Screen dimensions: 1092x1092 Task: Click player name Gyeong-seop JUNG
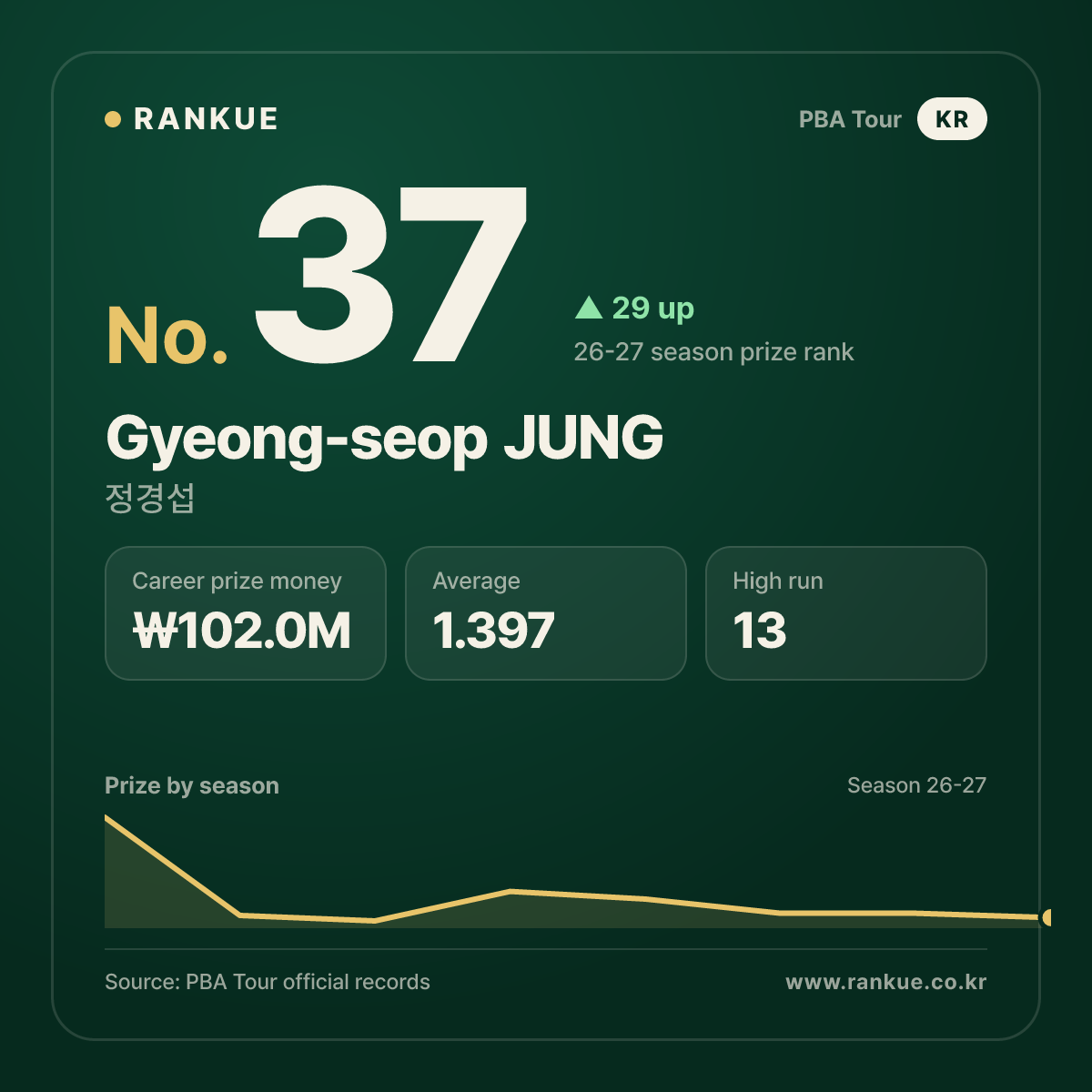click(384, 439)
